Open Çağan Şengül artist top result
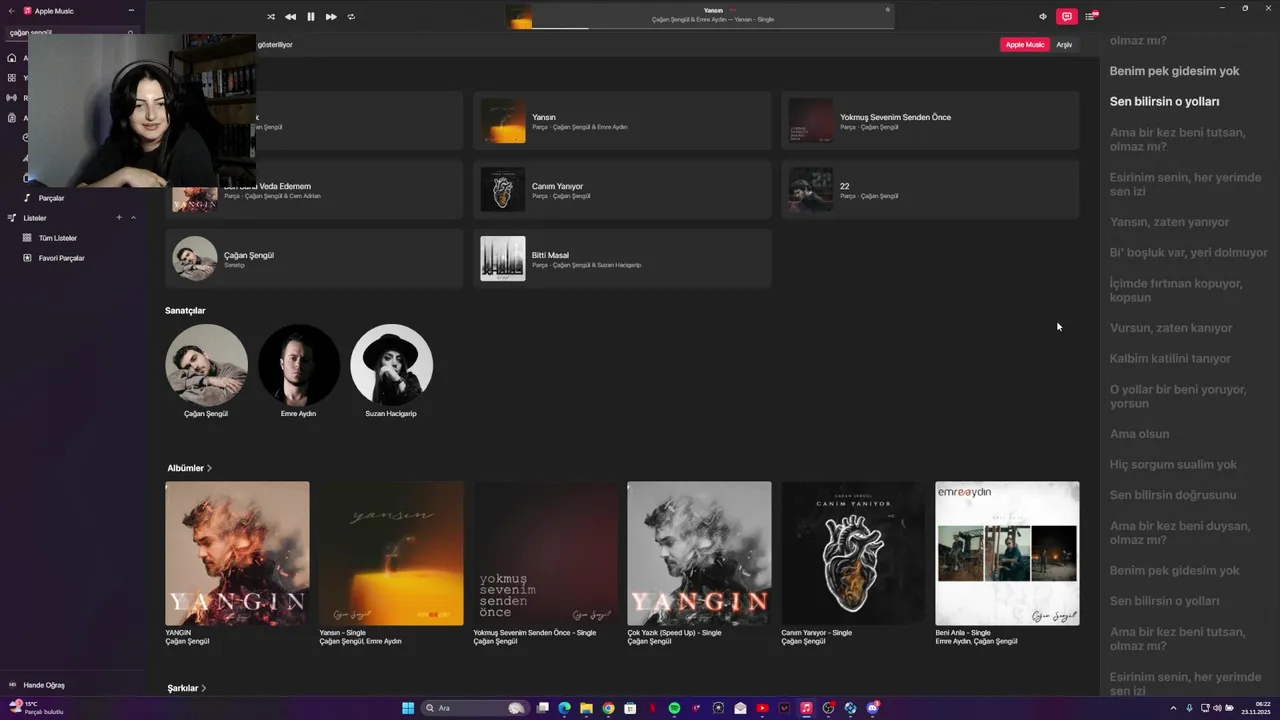Image resolution: width=1280 pixels, height=720 pixels. 314,259
